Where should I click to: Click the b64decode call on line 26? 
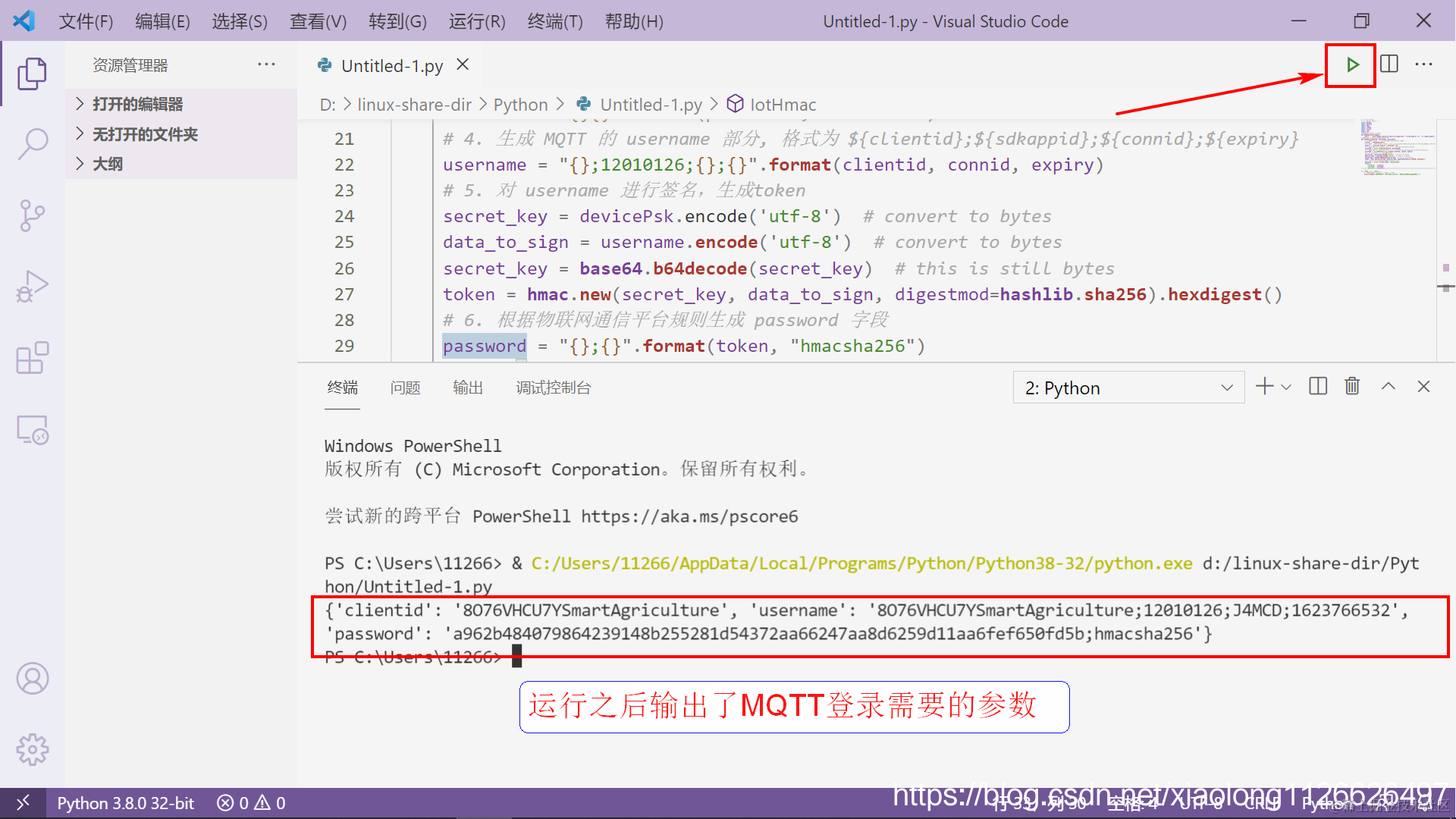point(699,268)
